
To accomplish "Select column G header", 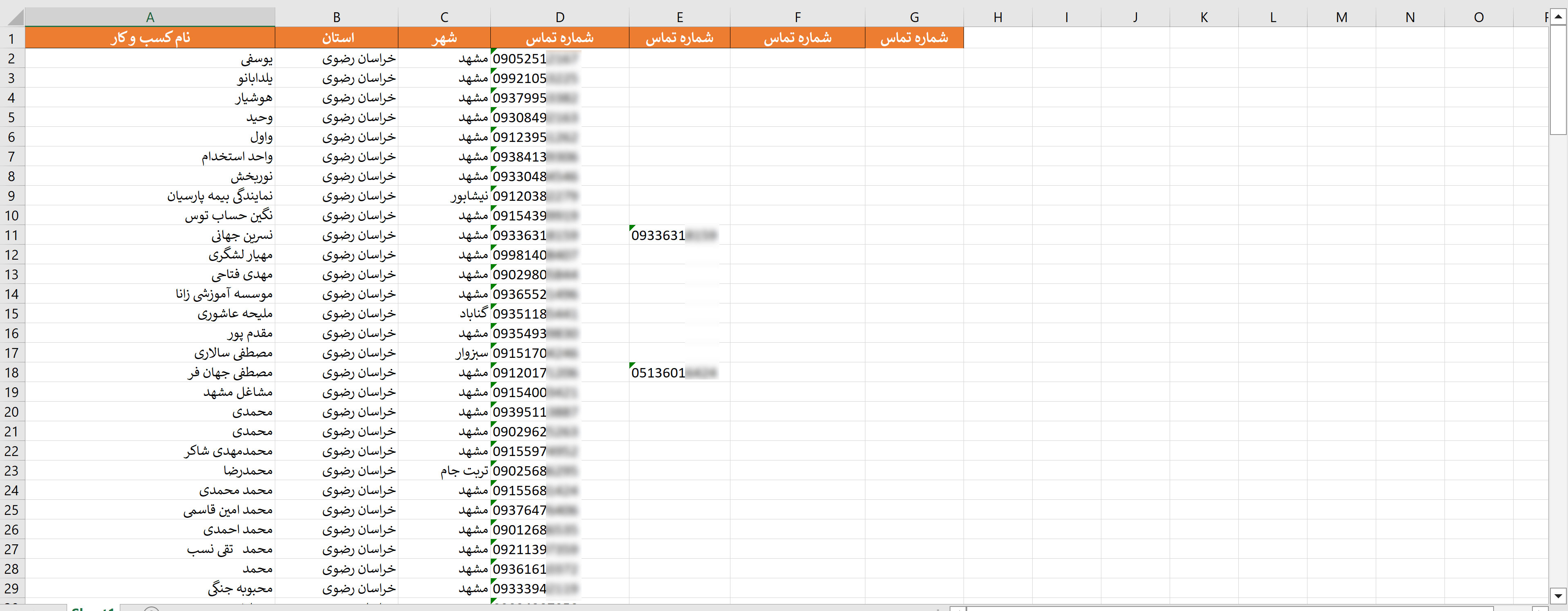I will [914, 17].
